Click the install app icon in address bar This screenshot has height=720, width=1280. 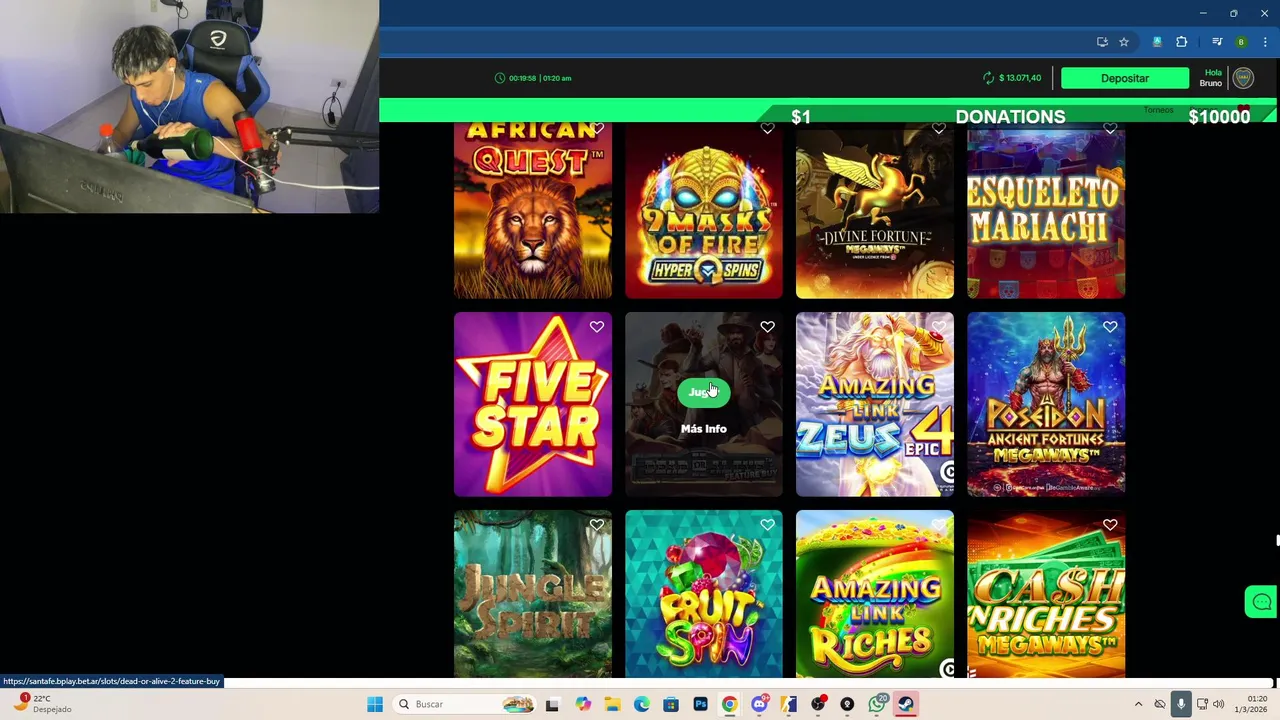point(1102,42)
